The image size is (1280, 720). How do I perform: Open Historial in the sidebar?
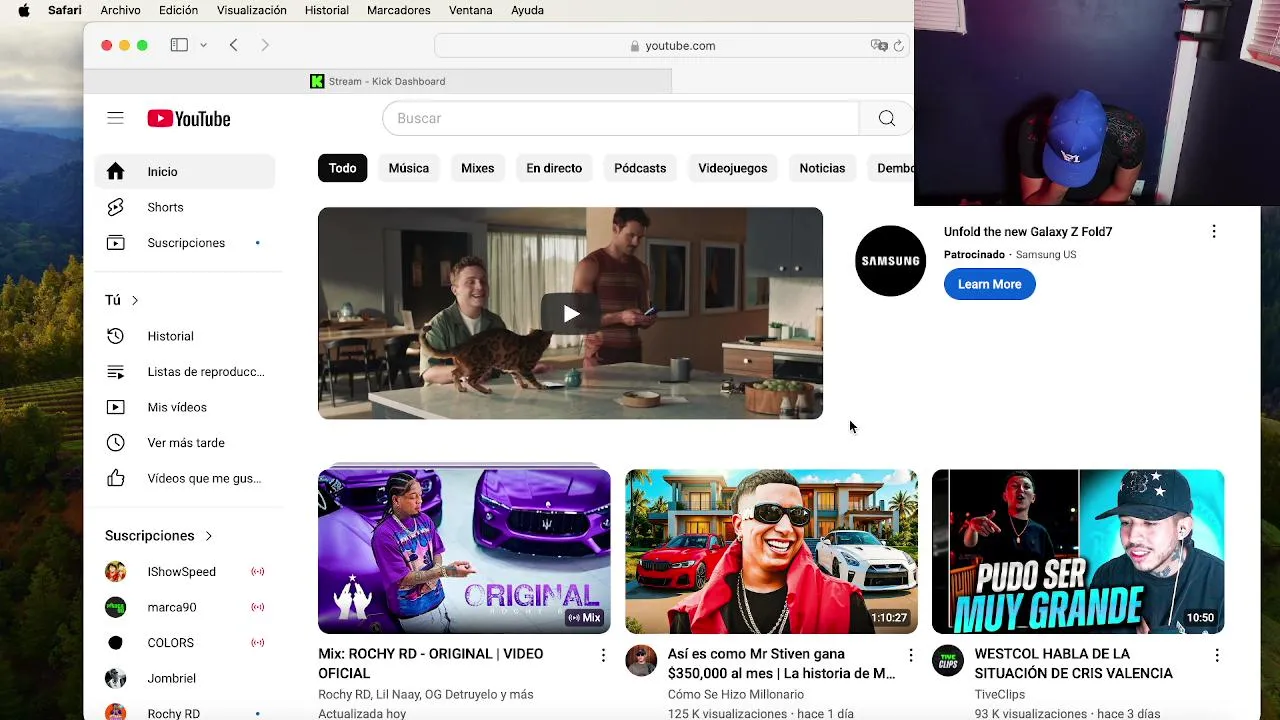(x=185, y=336)
